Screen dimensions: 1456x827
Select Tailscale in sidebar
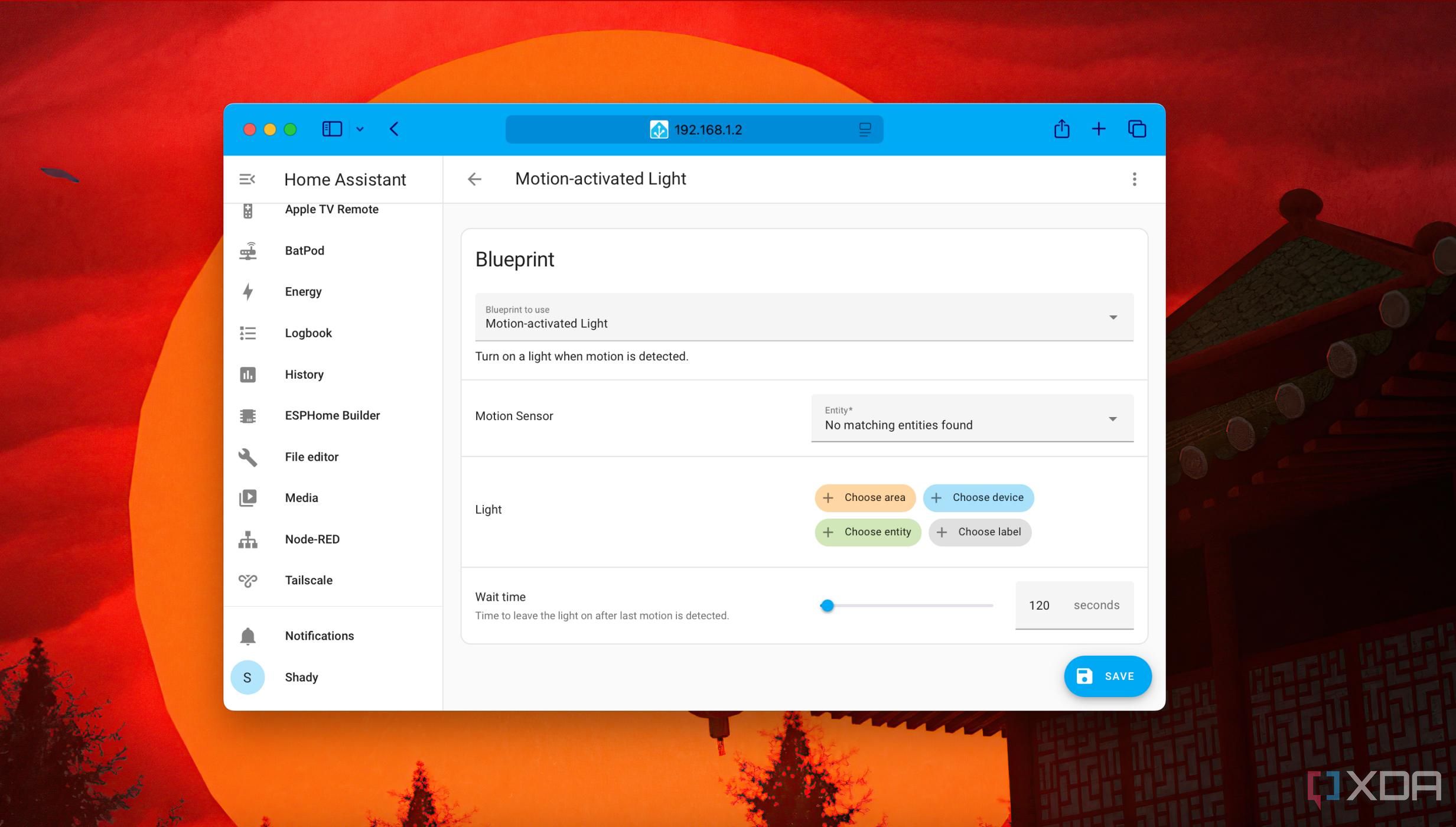tap(308, 580)
